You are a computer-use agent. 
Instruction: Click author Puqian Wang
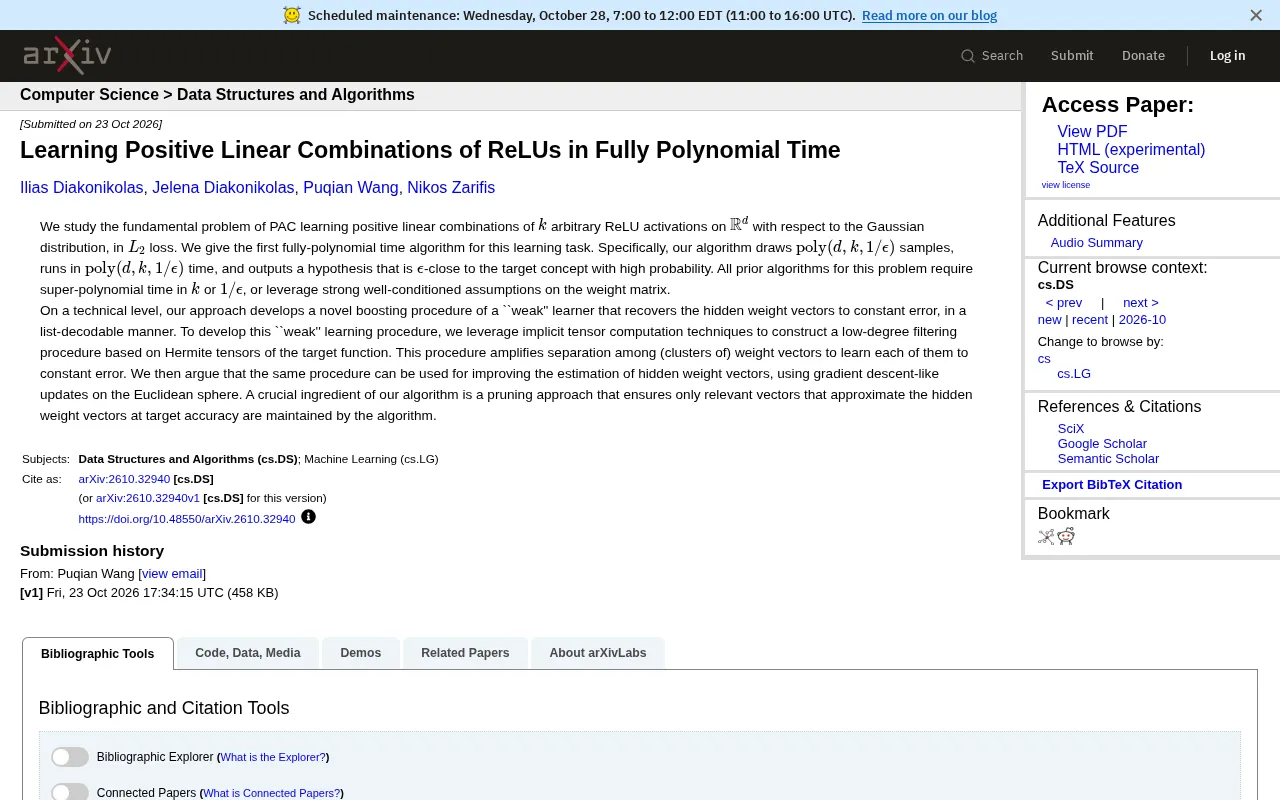[x=351, y=188]
